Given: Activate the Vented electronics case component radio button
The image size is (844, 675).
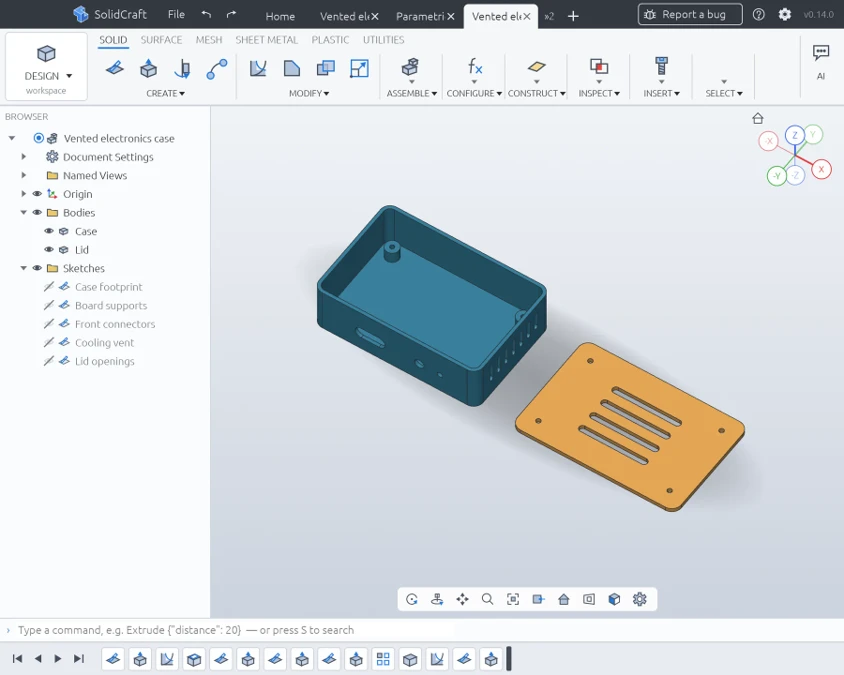Looking at the screenshot, I should pos(38,138).
